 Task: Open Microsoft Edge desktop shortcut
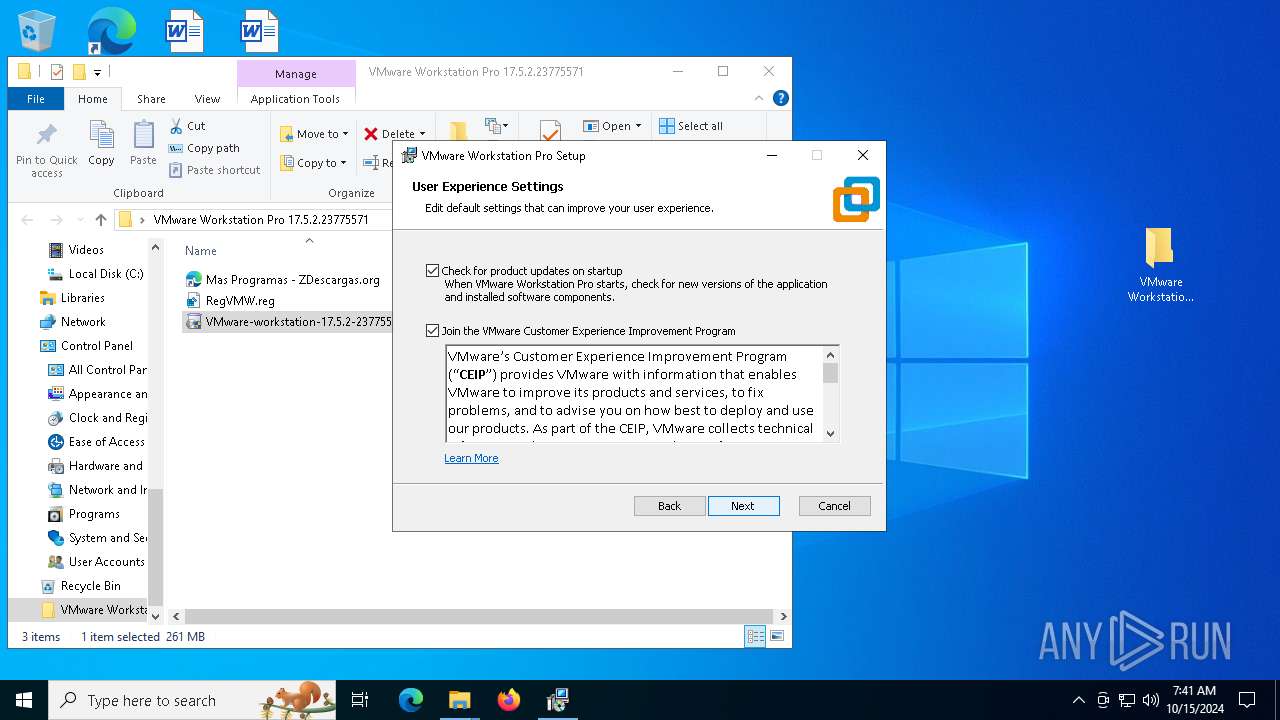111,30
